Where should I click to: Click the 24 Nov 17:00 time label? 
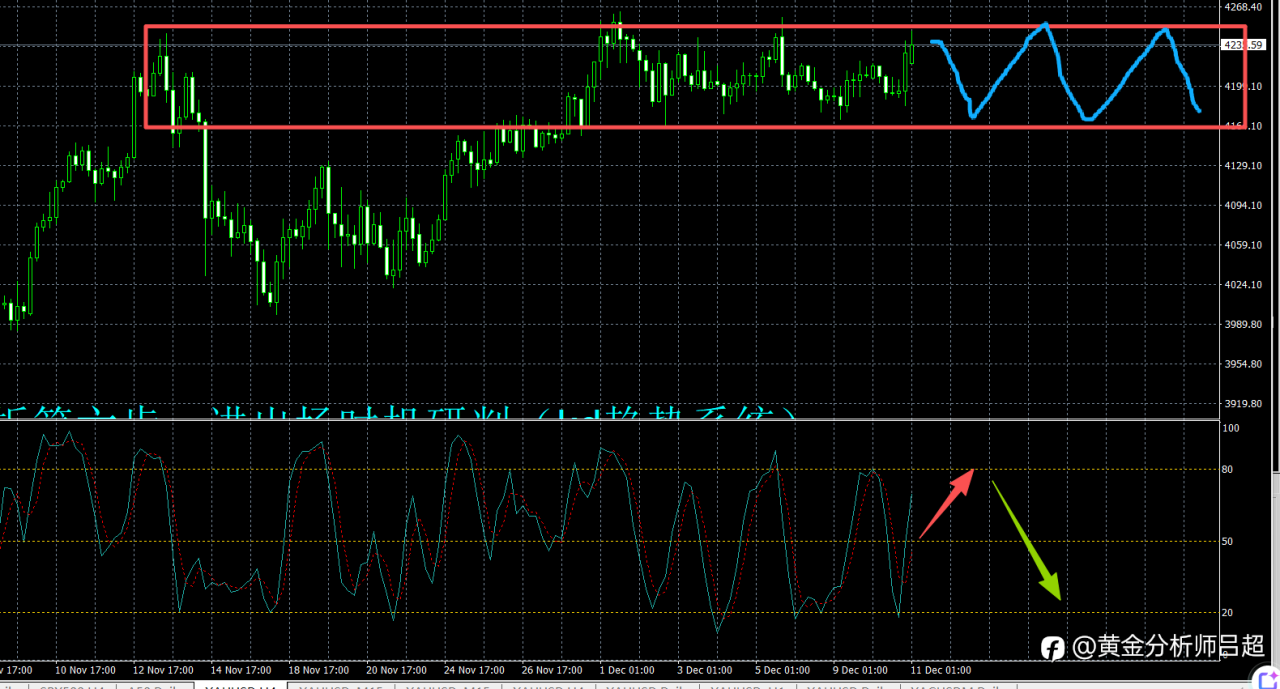[475, 670]
